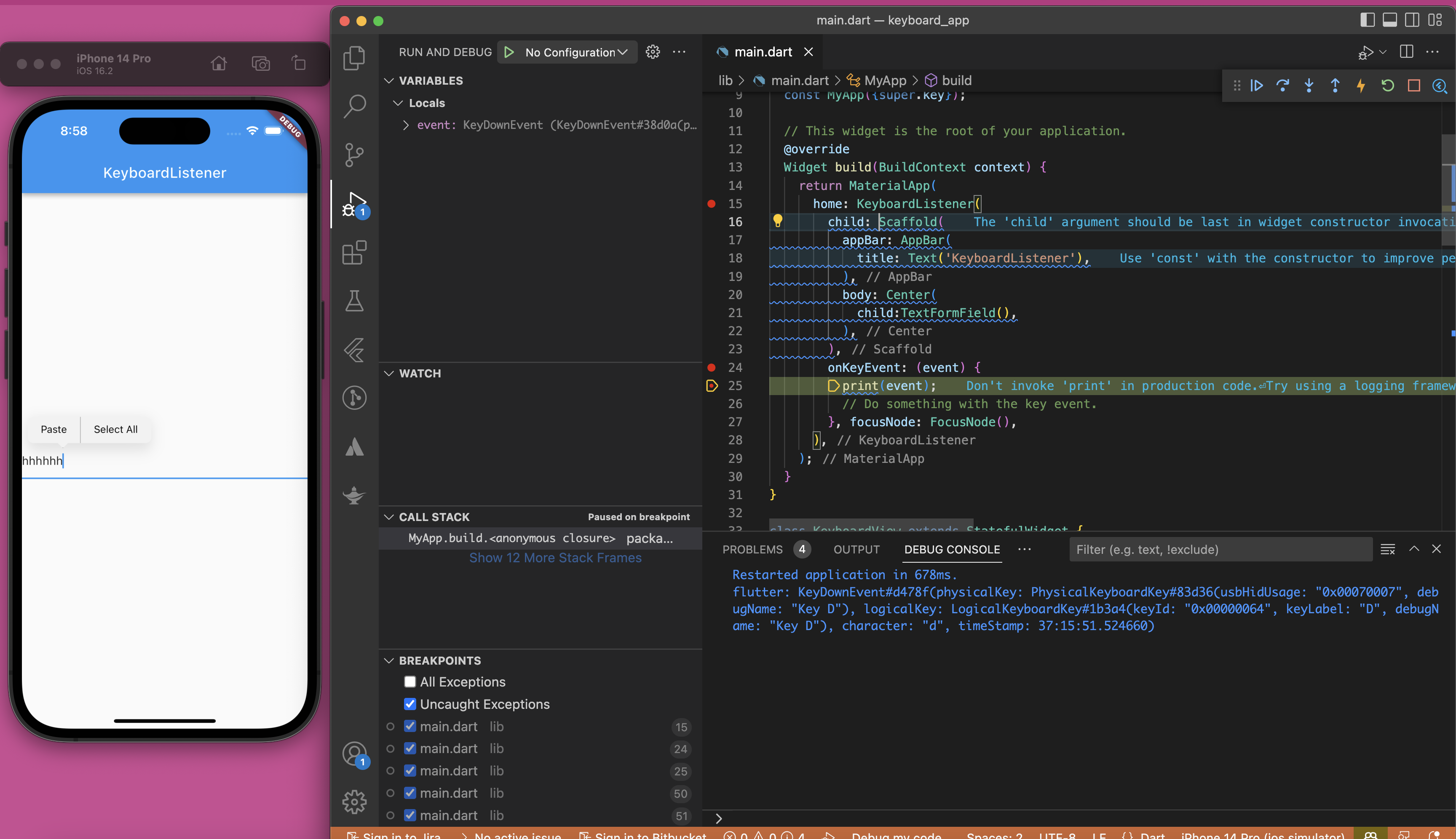Open the Extensions sidebar view
1456x839 pixels.
tap(354, 252)
